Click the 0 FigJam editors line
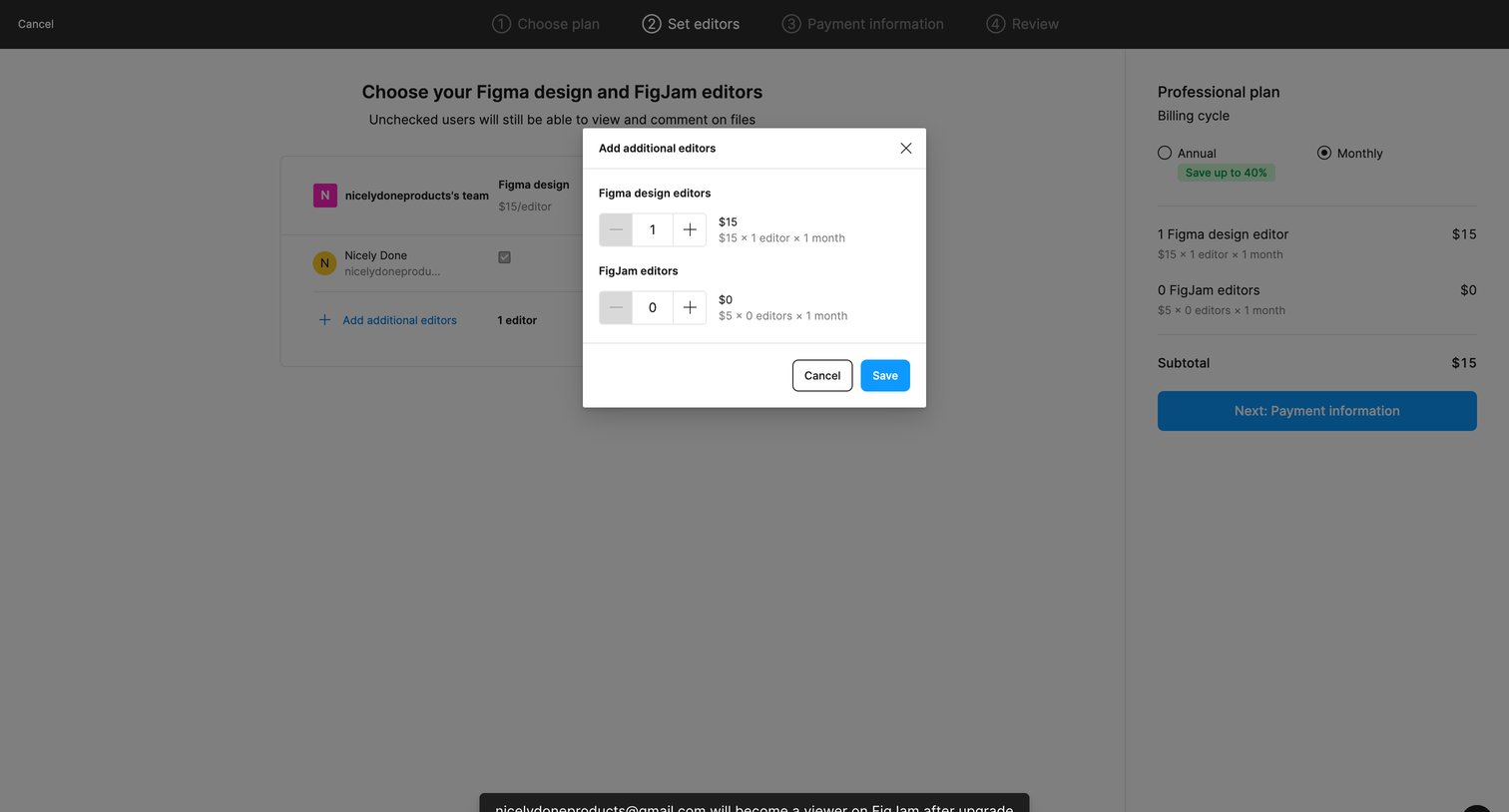The height and width of the screenshot is (812, 1509). click(x=1209, y=290)
